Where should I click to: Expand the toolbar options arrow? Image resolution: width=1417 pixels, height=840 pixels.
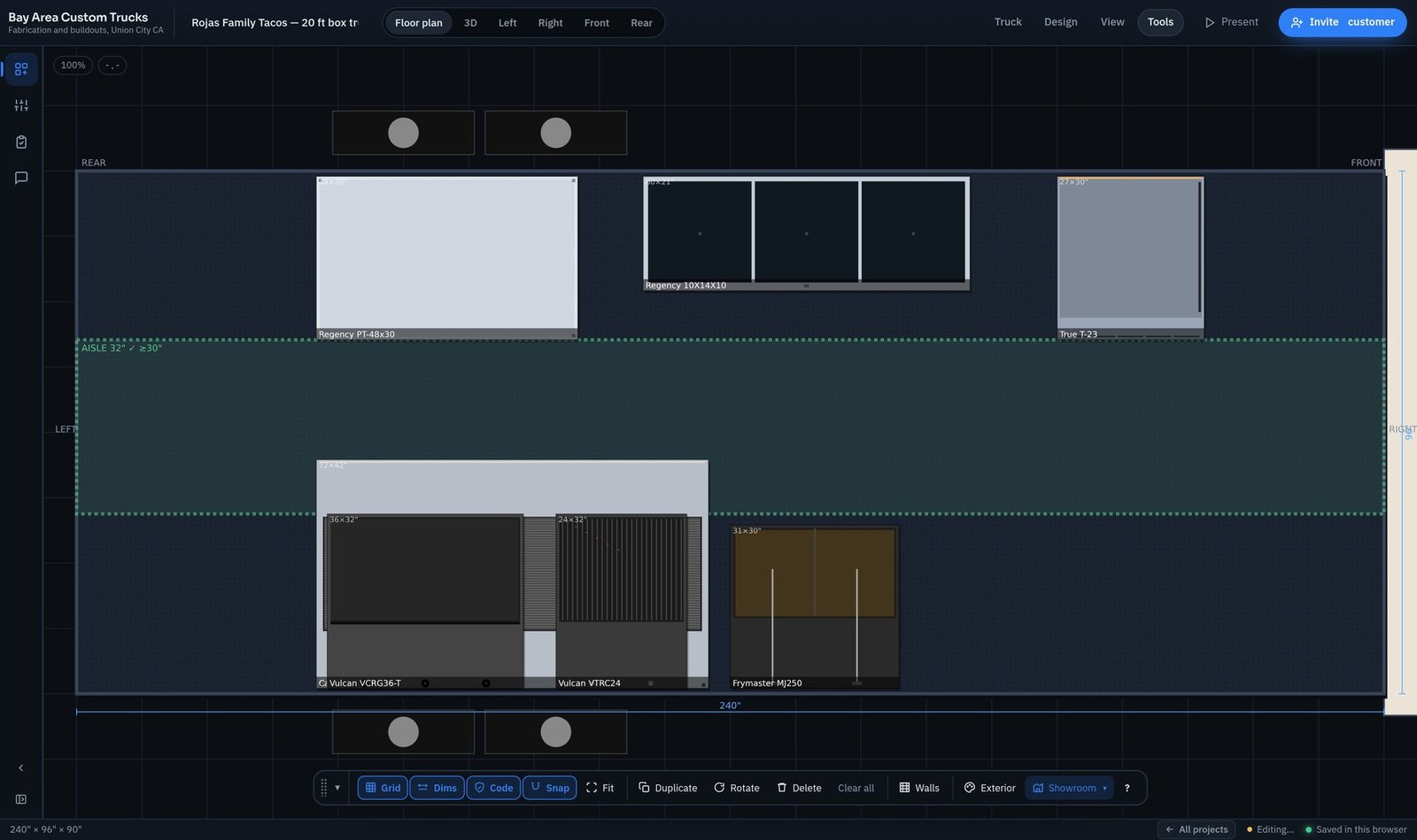[x=337, y=788]
